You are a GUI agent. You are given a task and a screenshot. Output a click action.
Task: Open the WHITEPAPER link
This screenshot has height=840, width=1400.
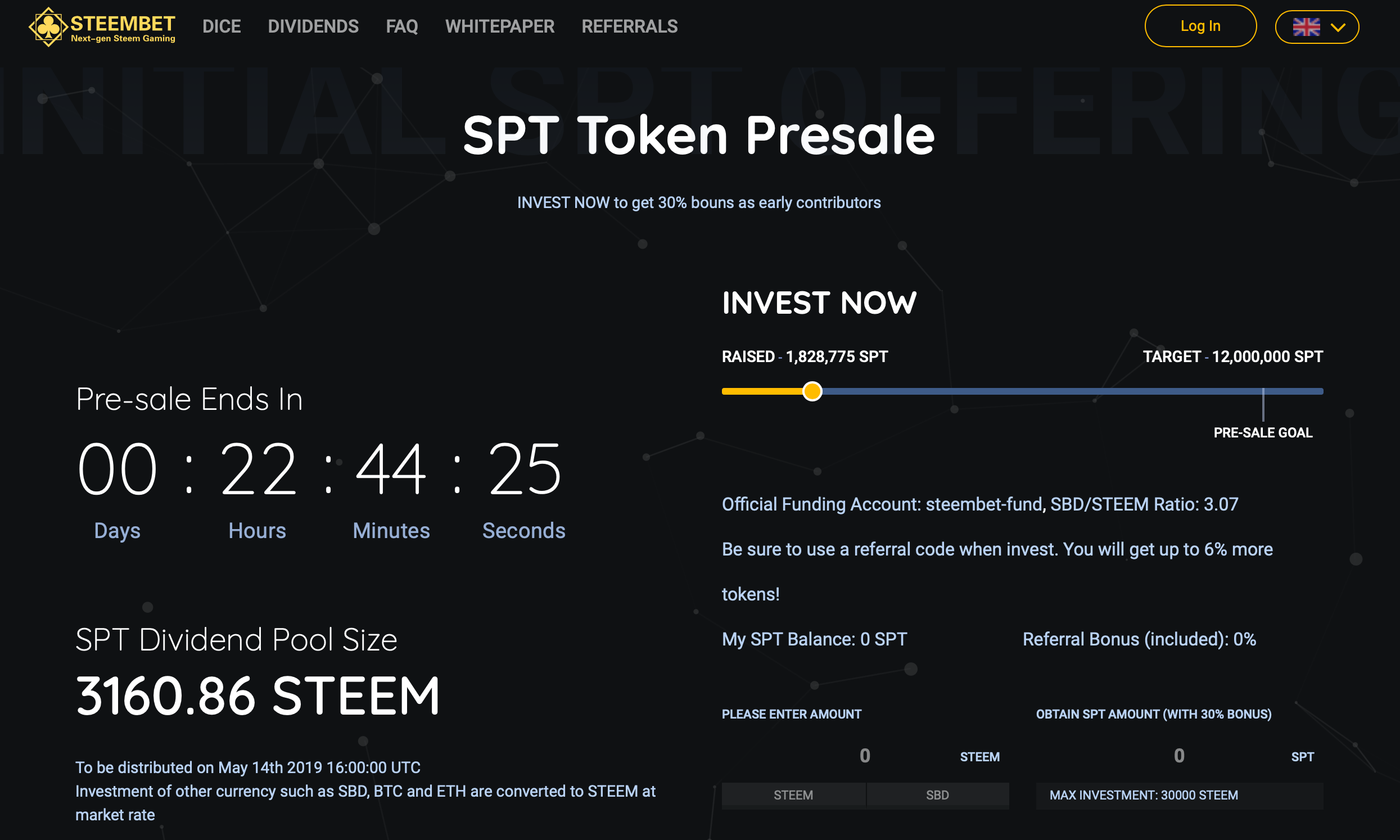tap(500, 26)
